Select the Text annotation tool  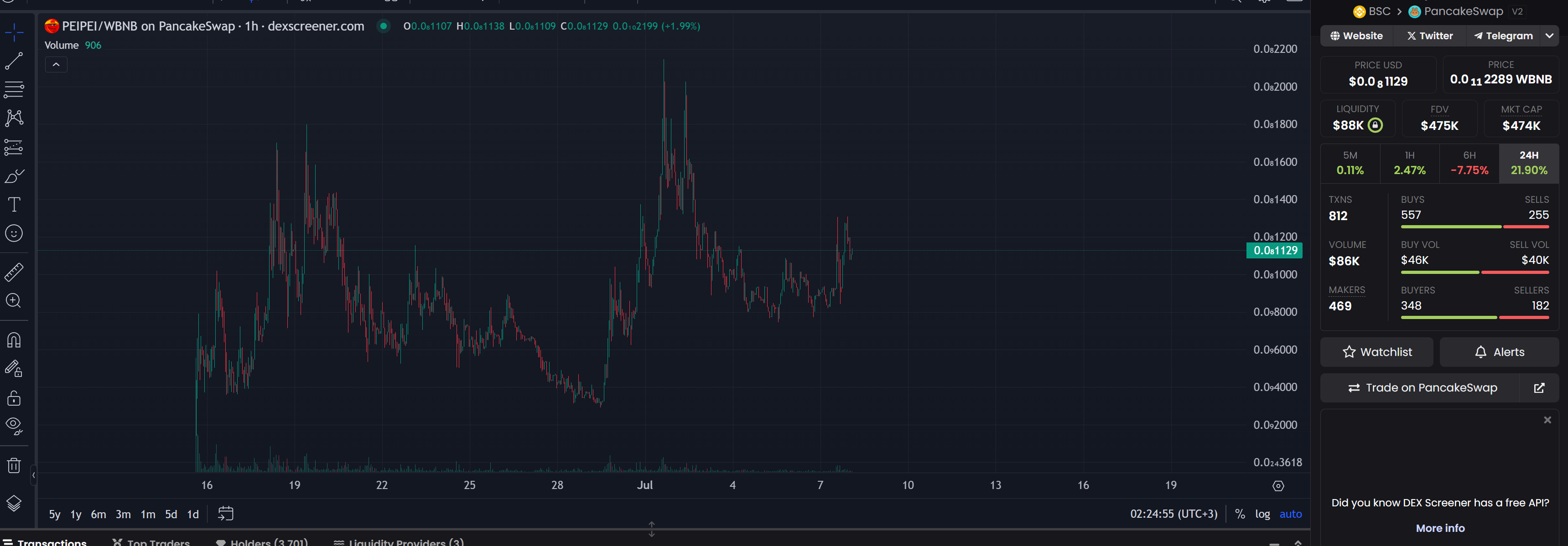point(14,204)
